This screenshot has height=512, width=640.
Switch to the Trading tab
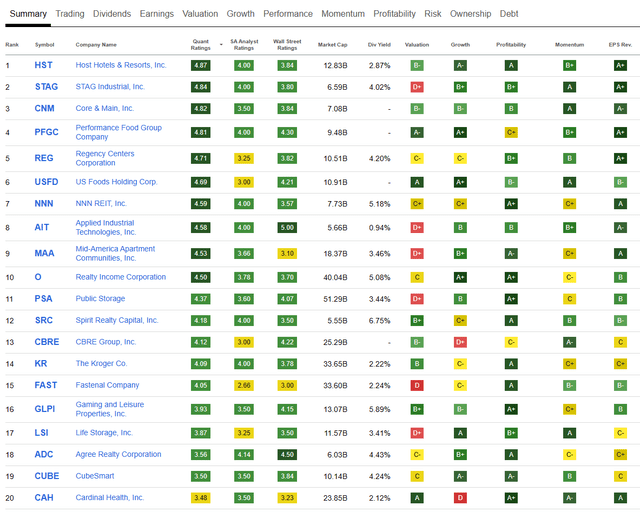pyautogui.click(x=70, y=14)
